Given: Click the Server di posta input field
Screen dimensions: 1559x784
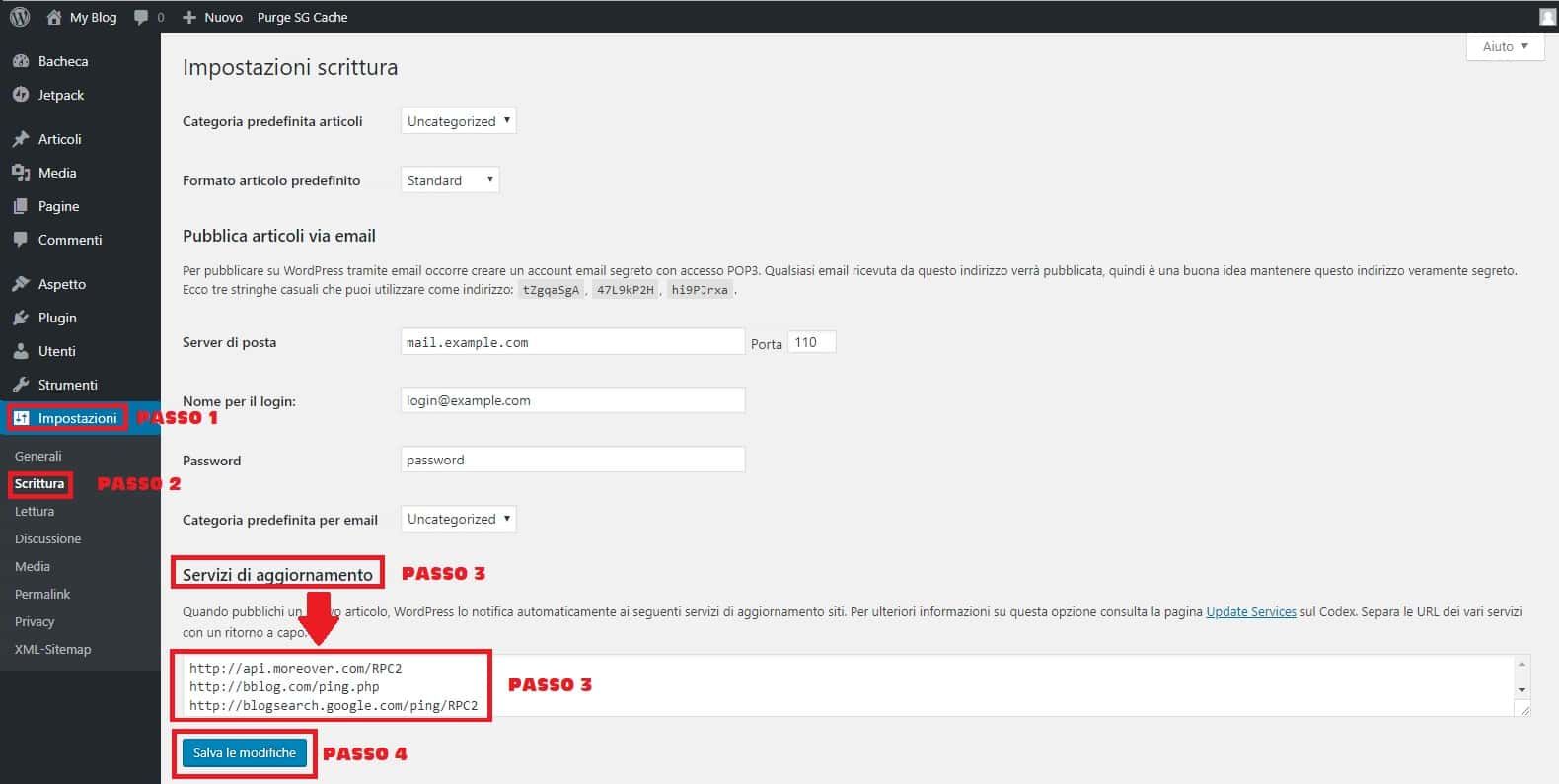Looking at the screenshot, I should click(x=572, y=342).
